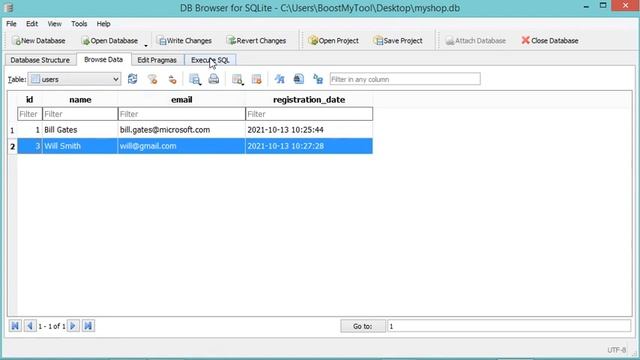The height and width of the screenshot is (360, 640).
Task: Select the Bill Gates name cell
Action: [80, 130]
